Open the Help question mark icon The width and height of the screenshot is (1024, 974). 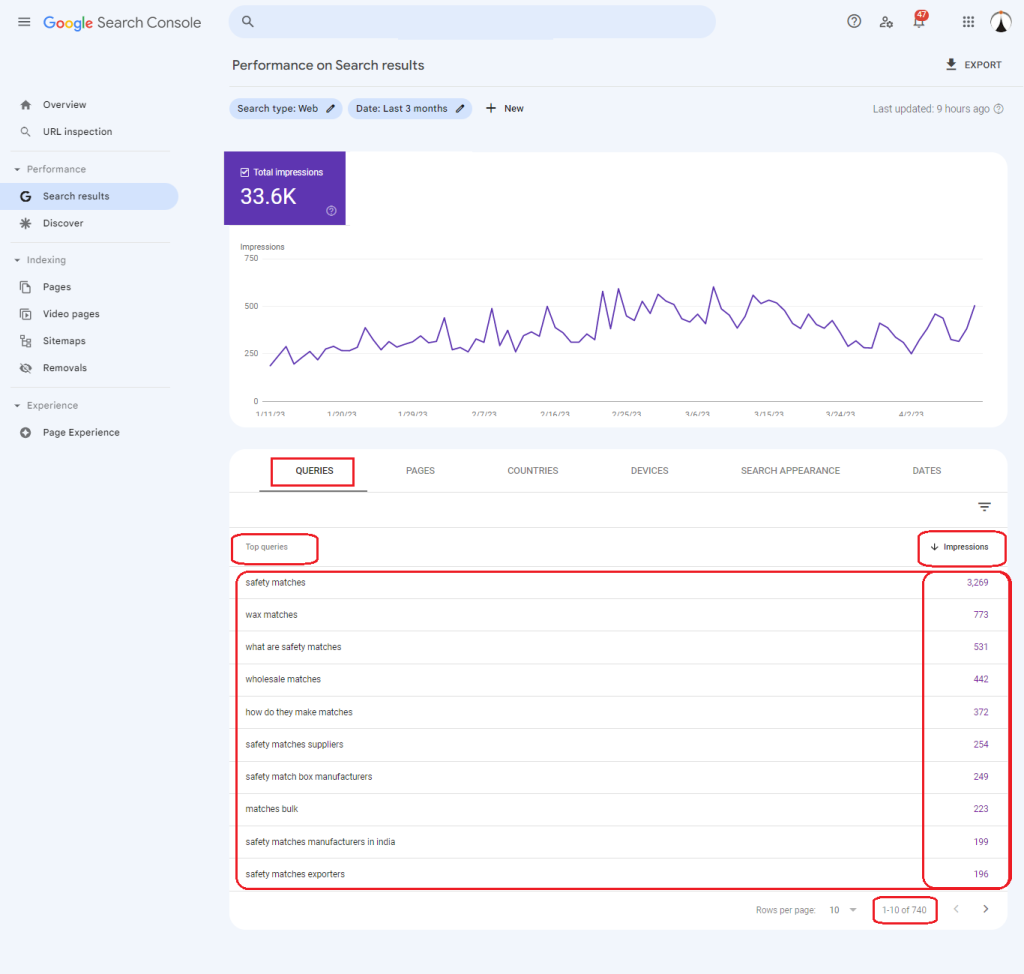click(854, 22)
